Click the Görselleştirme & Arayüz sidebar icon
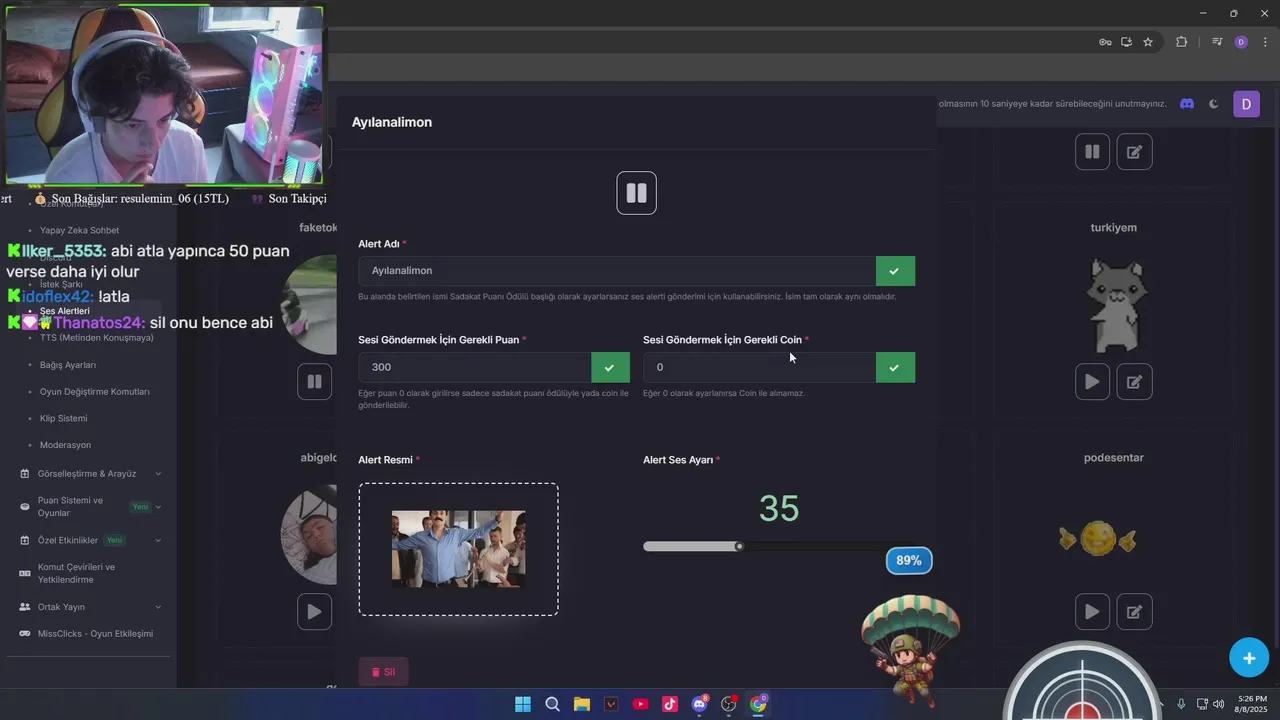 (25, 474)
